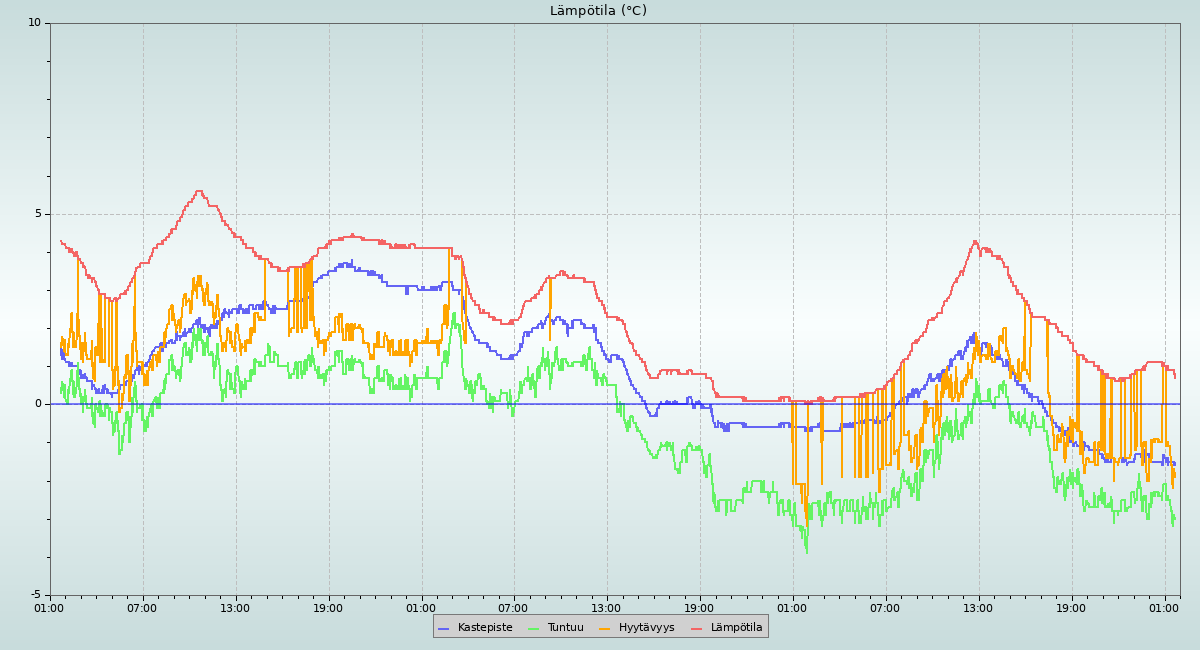Click the first 13:00 x-axis label

point(235,608)
